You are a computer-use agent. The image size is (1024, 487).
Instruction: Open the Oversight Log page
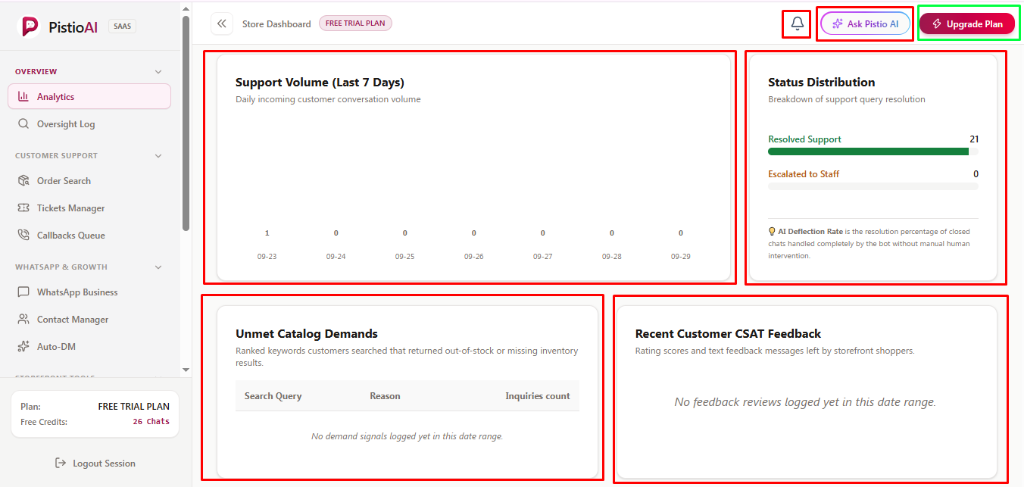89,124
